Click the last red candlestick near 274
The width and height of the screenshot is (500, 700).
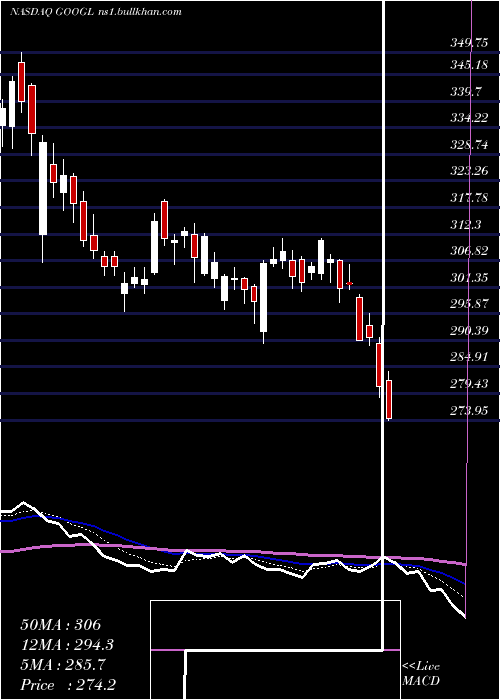389,399
